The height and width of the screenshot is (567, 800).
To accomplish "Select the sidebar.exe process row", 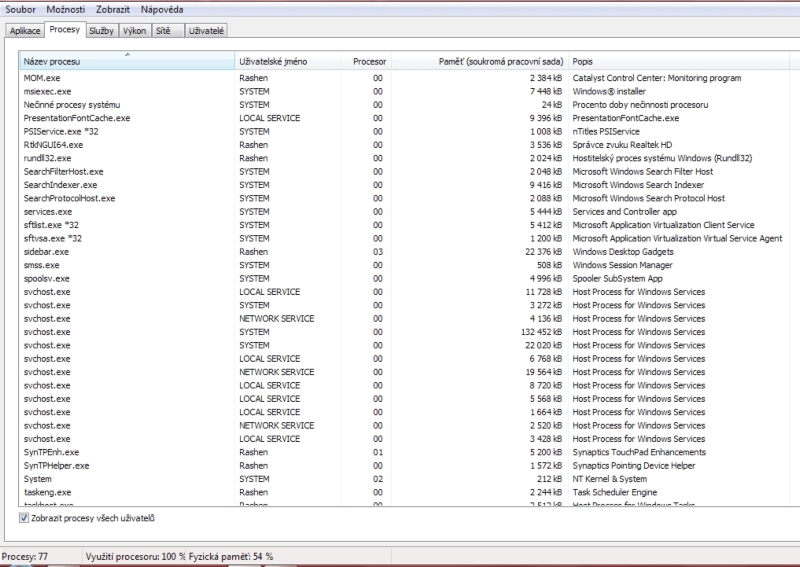I will click(x=47, y=252).
